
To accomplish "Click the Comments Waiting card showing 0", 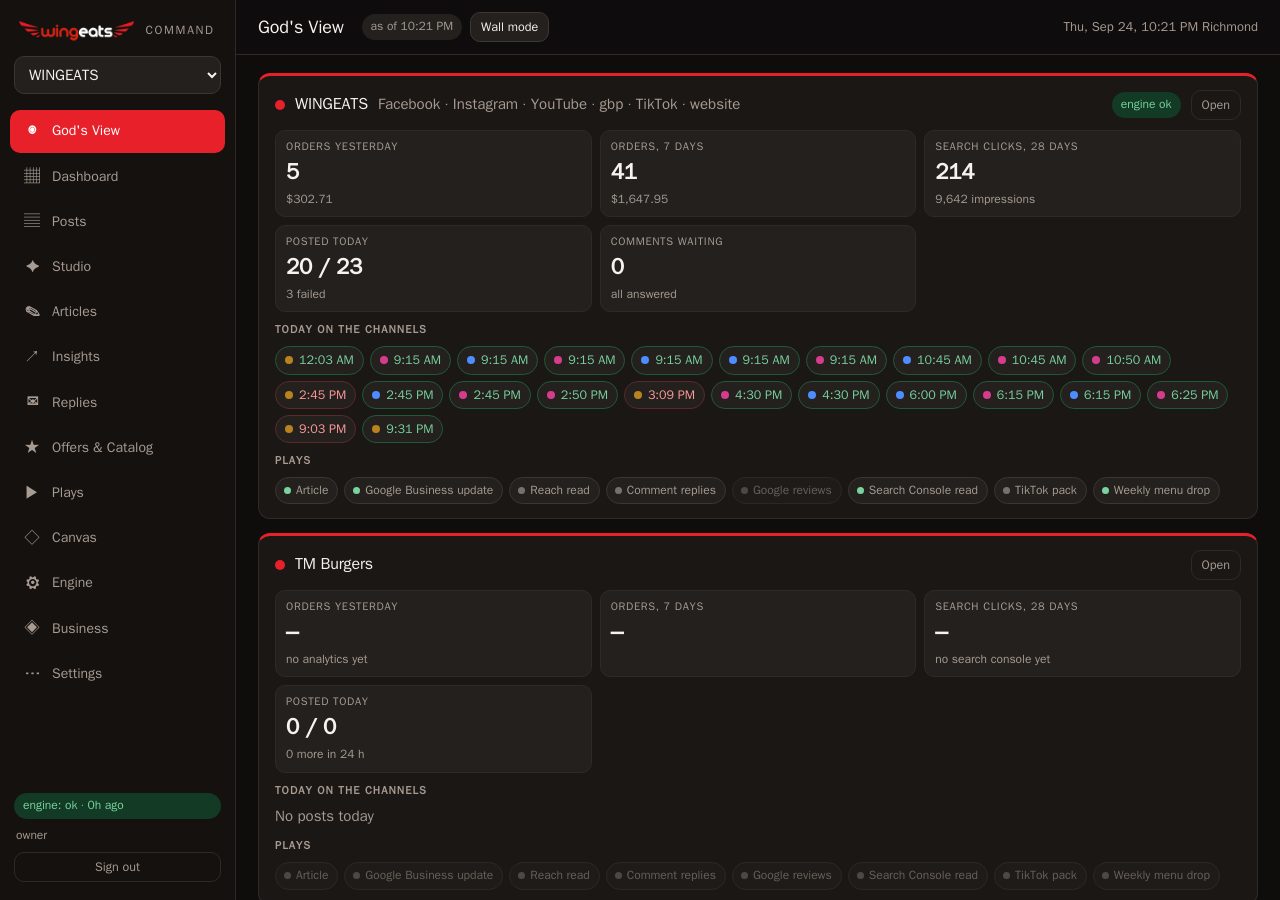I will [x=758, y=268].
